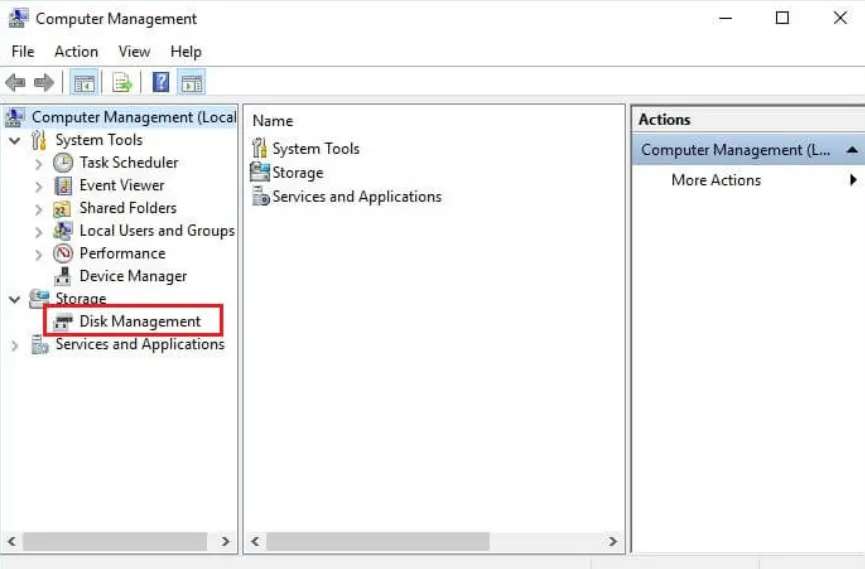Expand the Performance node
This screenshot has width=865, height=569.
(x=38, y=254)
